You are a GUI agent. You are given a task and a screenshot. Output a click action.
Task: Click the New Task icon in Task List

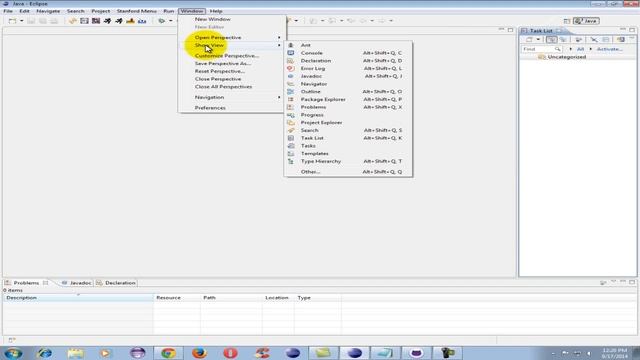[529, 40]
